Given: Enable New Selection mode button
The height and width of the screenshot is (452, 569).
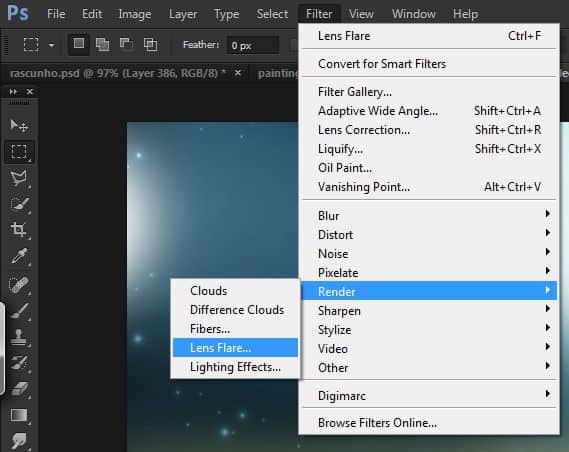Looking at the screenshot, I should (79, 44).
